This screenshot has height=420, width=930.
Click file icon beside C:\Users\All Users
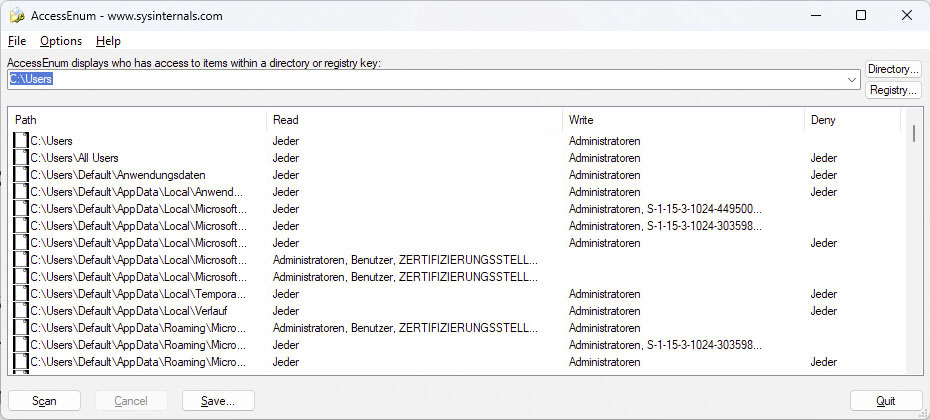(x=21, y=158)
